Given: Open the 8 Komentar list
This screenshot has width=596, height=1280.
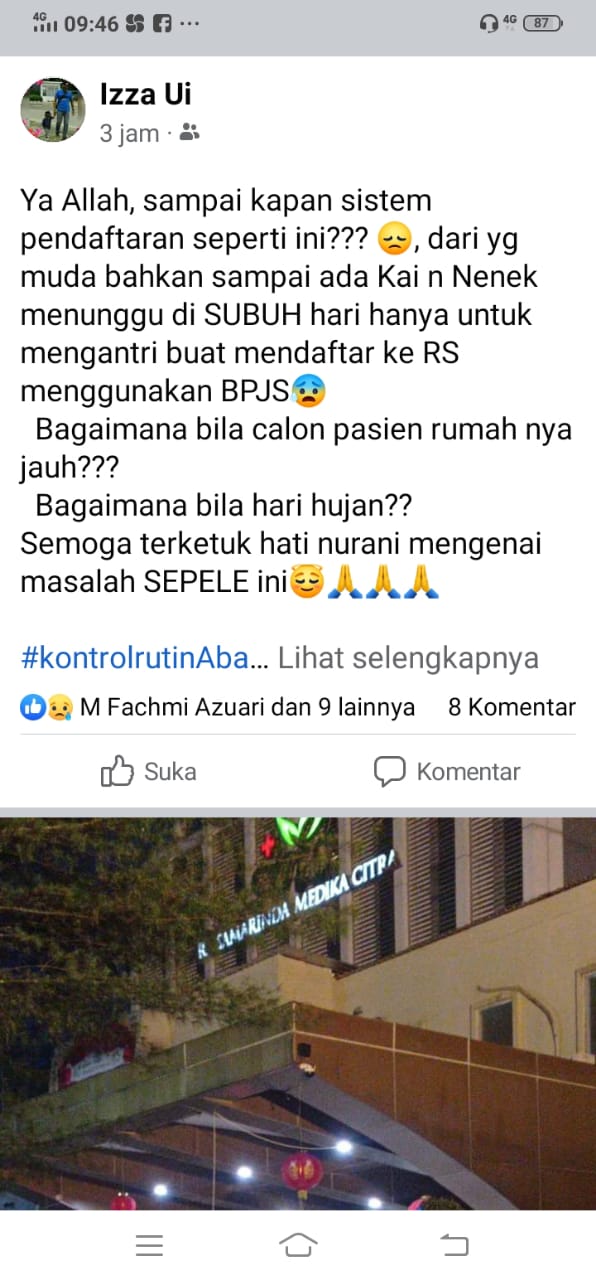Looking at the screenshot, I should point(512,707).
